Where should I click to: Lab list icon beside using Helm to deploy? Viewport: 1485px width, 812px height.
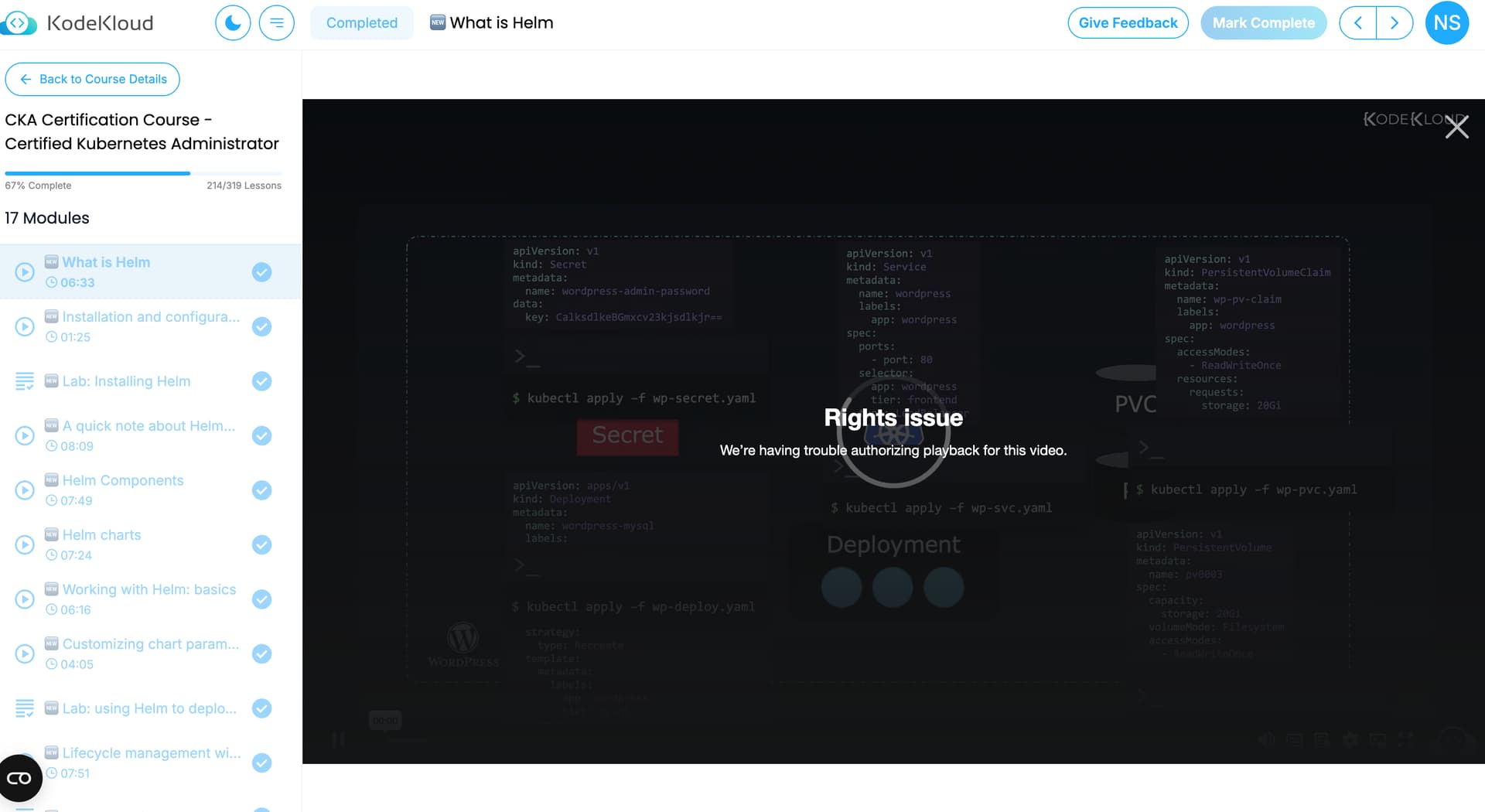click(x=25, y=708)
